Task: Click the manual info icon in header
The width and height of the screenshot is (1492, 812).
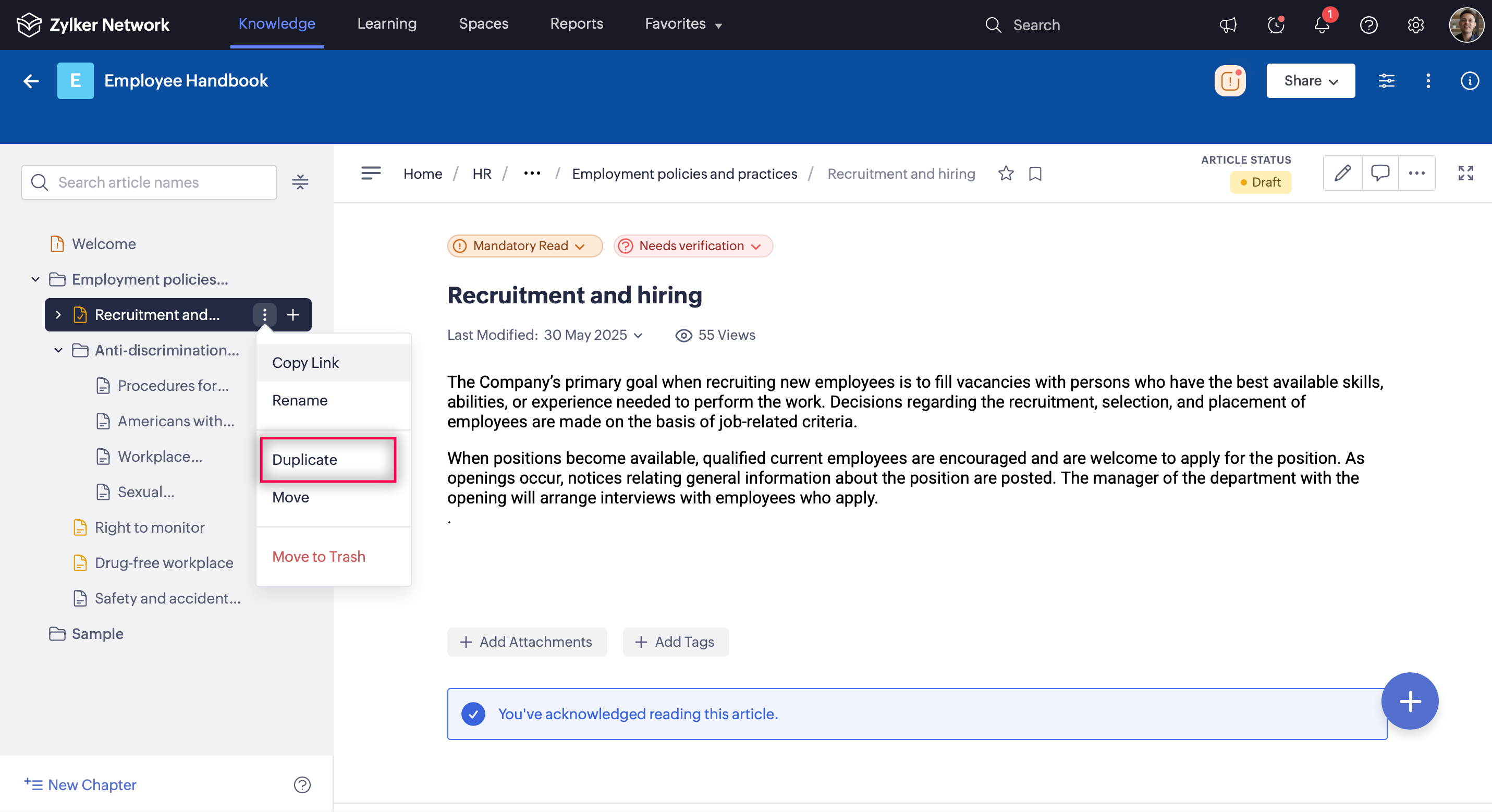Action: [x=1469, y=80]
